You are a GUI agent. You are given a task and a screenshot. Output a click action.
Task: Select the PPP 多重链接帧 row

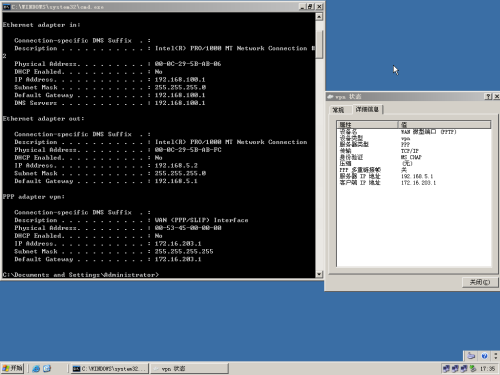413,170
